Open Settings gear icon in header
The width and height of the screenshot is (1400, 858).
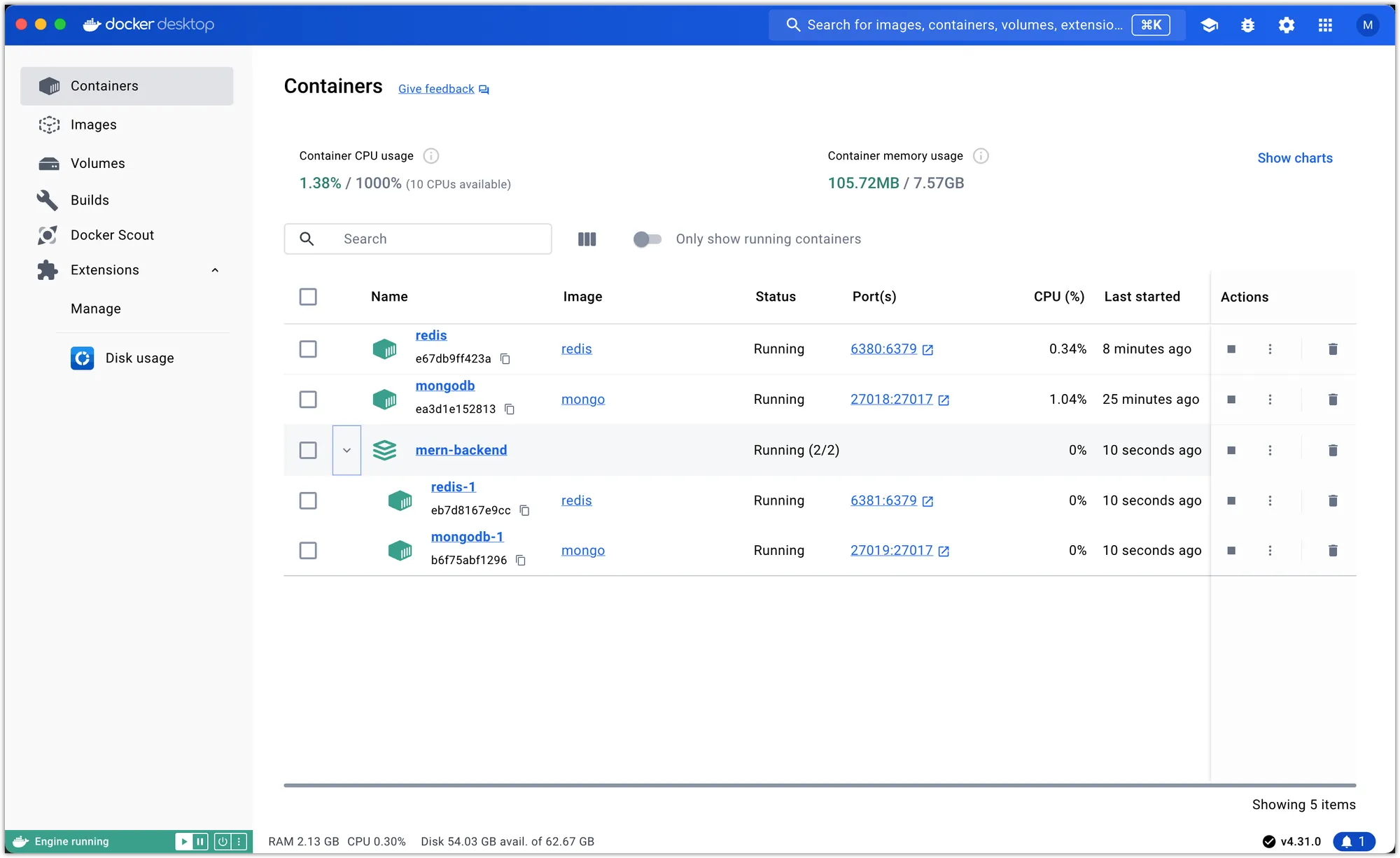click(x=1286, y=25)
